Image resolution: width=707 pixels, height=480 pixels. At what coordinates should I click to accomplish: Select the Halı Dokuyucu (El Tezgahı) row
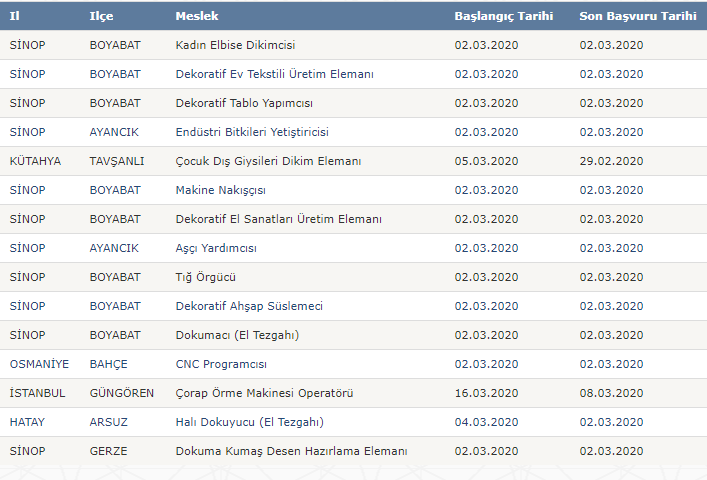point(249,422)
